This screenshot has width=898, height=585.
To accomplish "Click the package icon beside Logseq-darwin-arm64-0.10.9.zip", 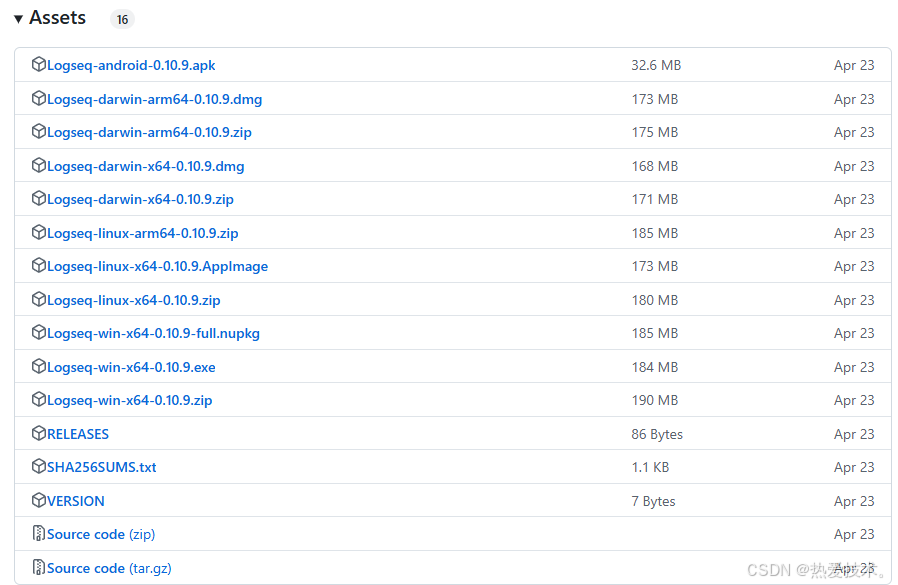I will tap(38, 131).
